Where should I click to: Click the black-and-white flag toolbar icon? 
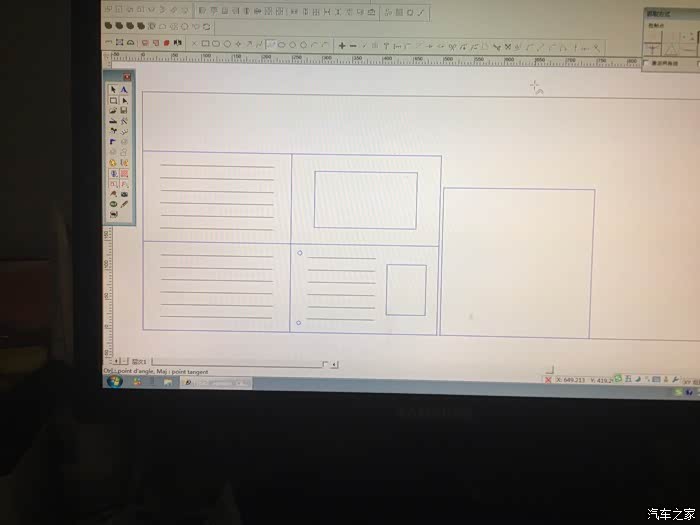tap(178, 43)
